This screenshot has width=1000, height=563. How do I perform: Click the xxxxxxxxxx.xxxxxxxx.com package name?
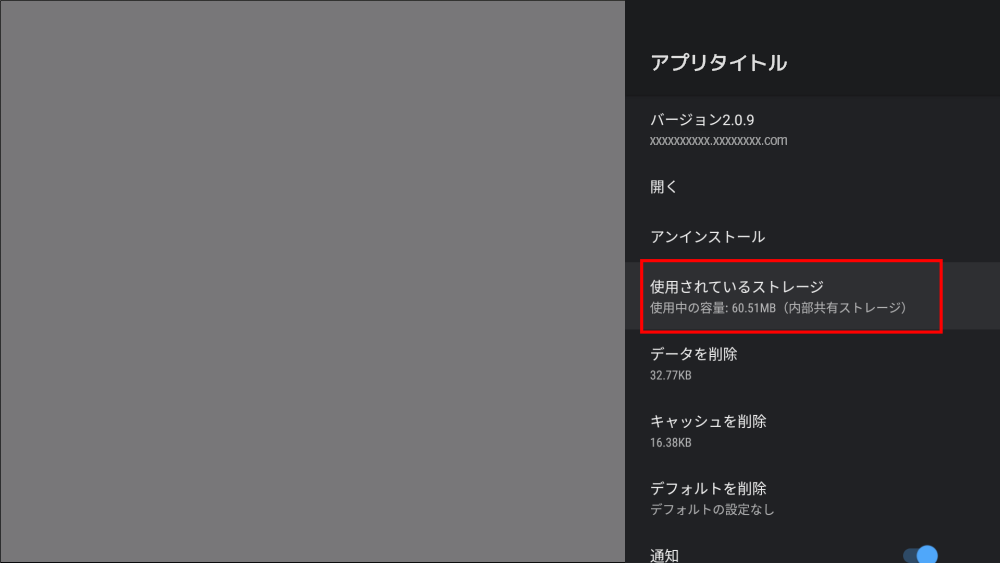click(x=718, y=140)
